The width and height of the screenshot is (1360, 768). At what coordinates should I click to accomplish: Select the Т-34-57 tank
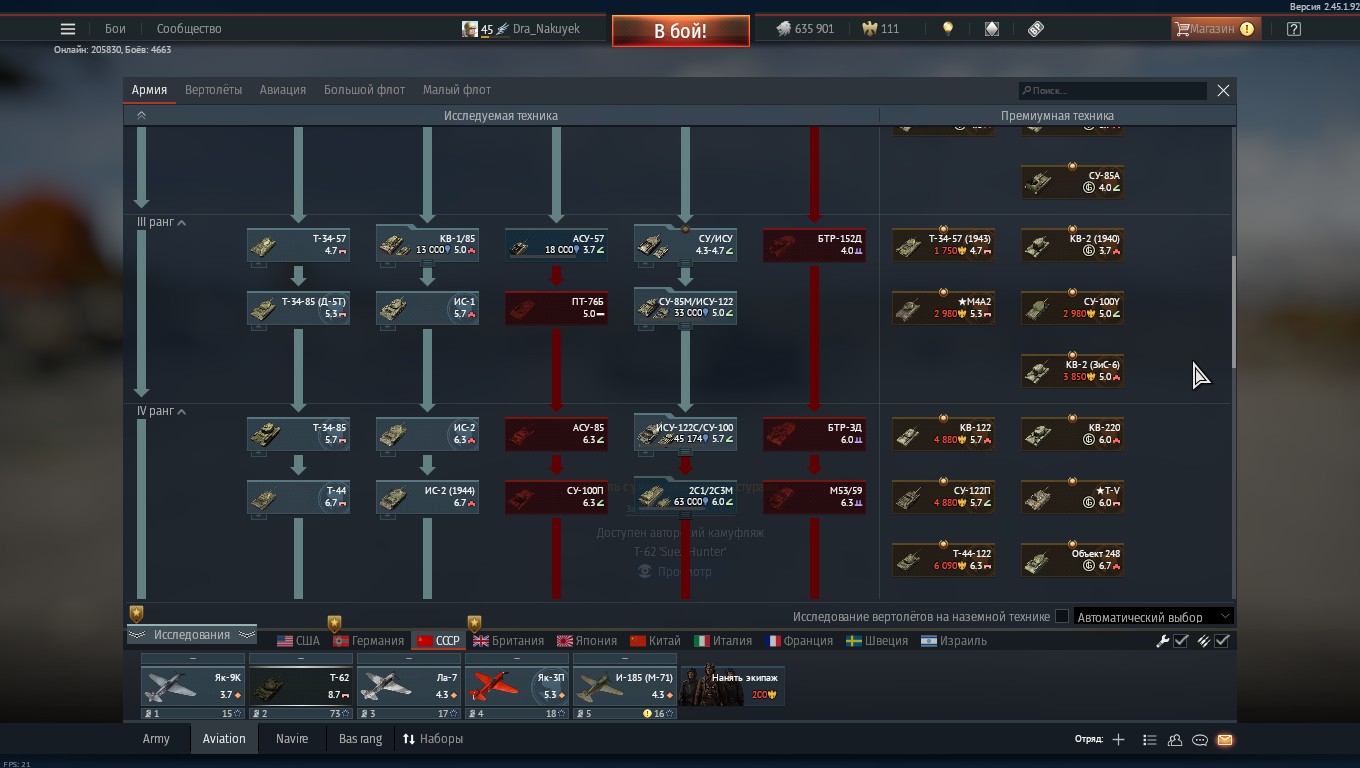298,245
